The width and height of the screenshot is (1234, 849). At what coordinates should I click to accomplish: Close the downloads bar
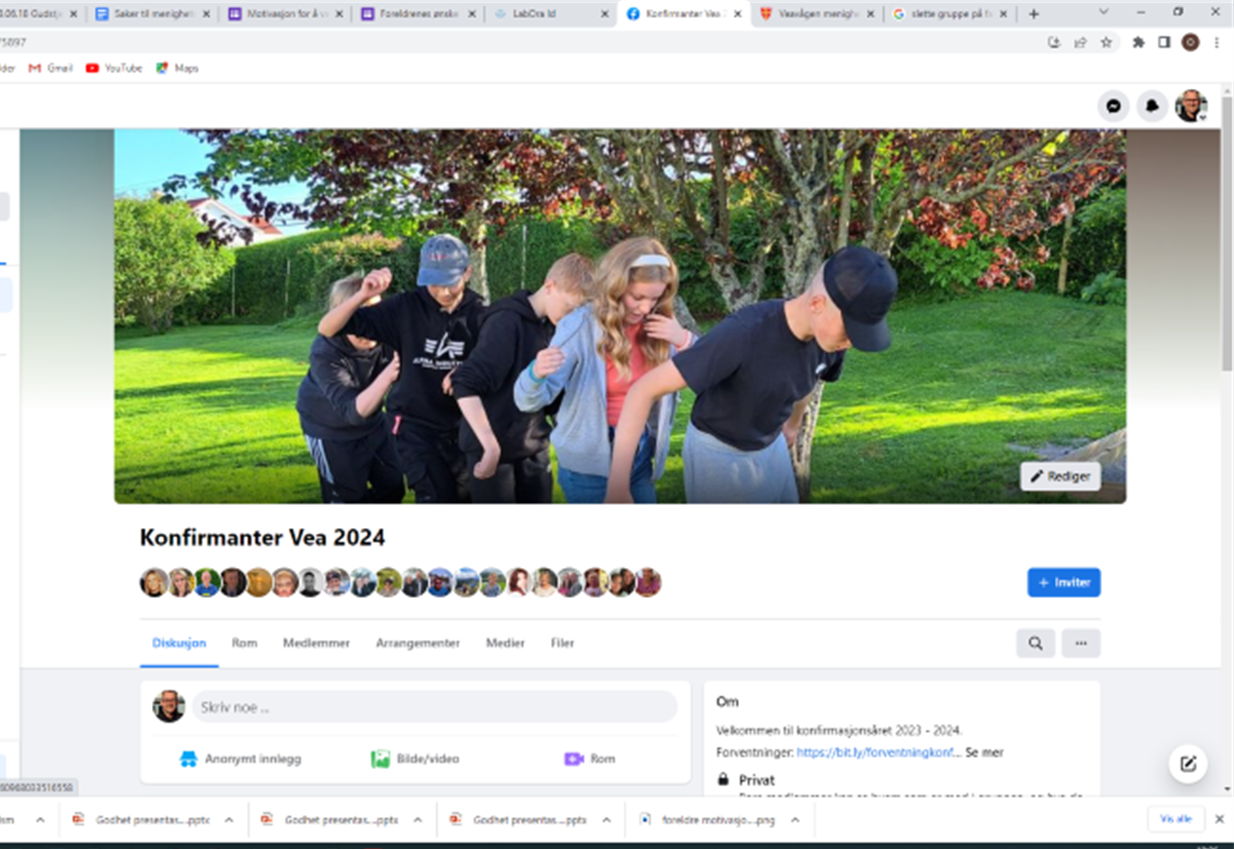pyautogui.click(x=1219, y=819)
